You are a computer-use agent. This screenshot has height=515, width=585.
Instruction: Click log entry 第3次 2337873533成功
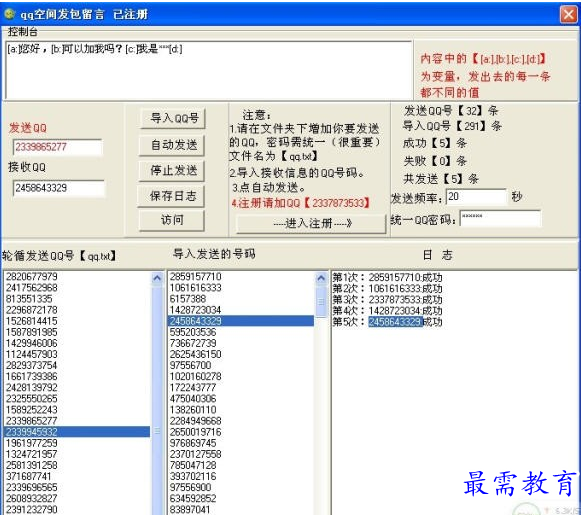387,300
